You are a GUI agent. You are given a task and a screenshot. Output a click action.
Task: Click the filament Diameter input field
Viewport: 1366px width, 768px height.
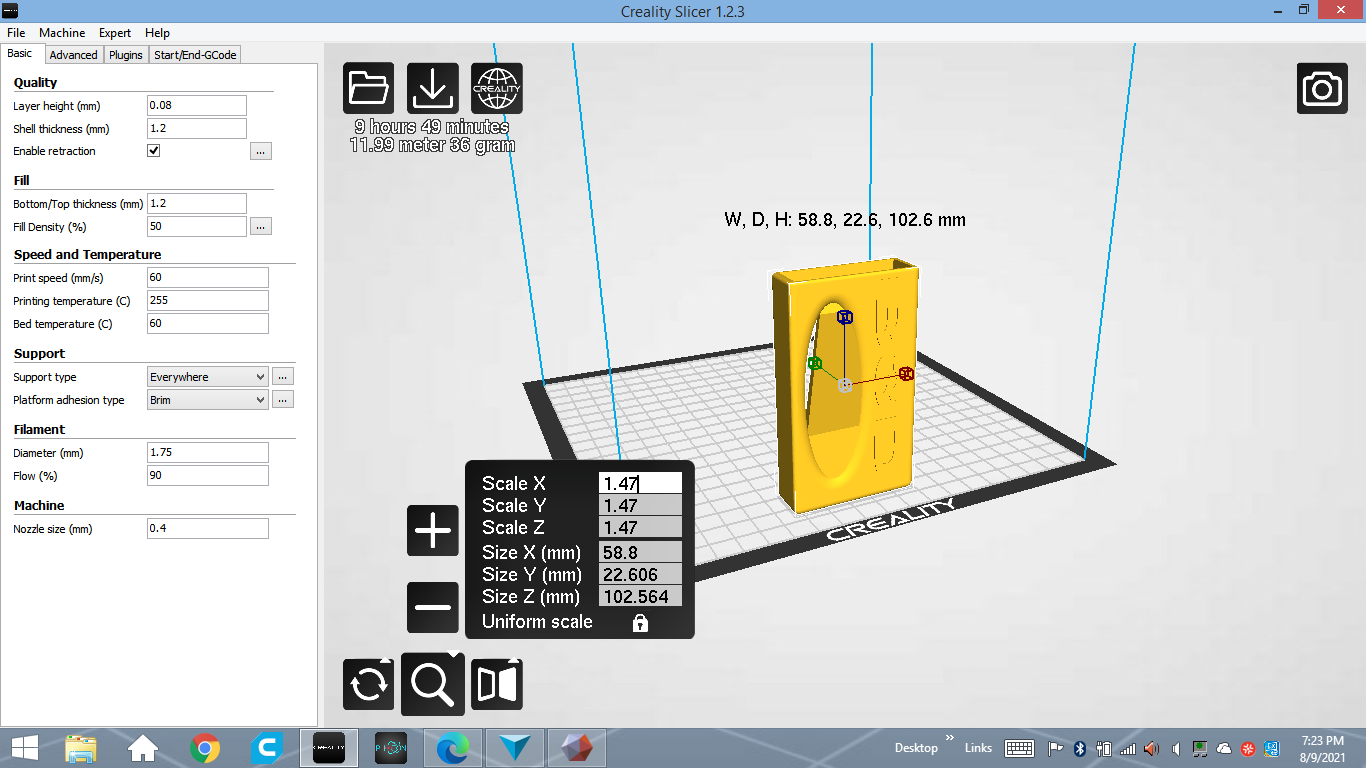click(x=208, y=452)
